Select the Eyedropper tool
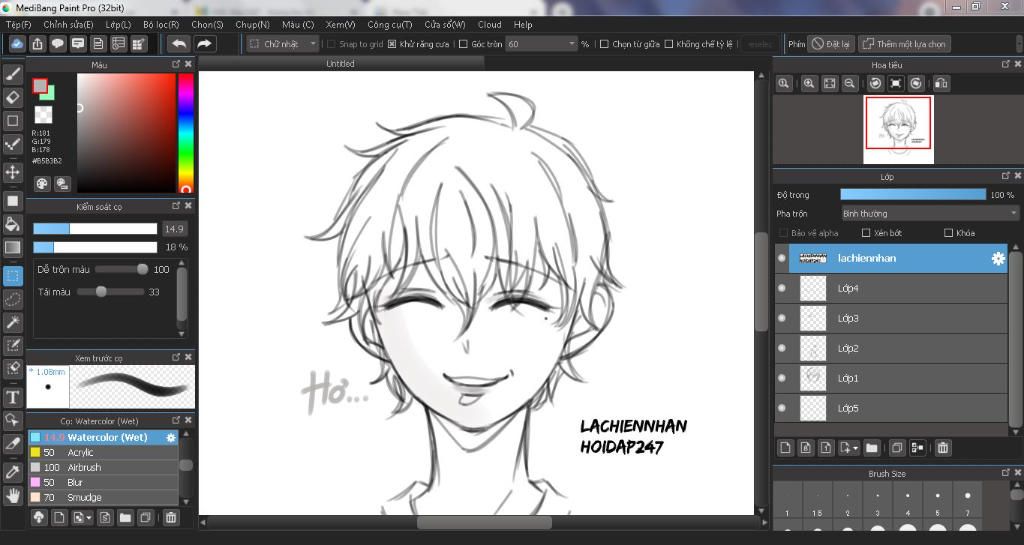This screenshot has height=545, width=1024. pyautogui.click(x=12, y=472)
